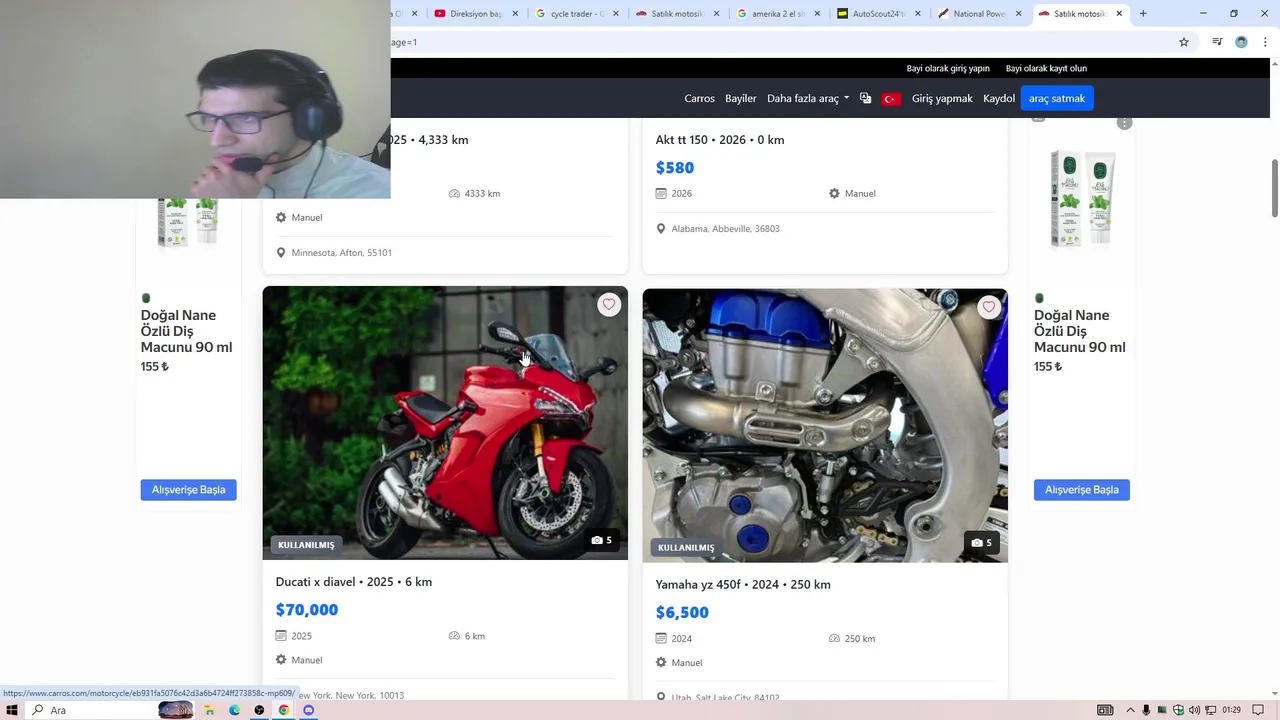Screen dimensions: 1280x720
Task: Open Yamaha yz 450f • 2024 listing title
Action: (x=743, y=584)
